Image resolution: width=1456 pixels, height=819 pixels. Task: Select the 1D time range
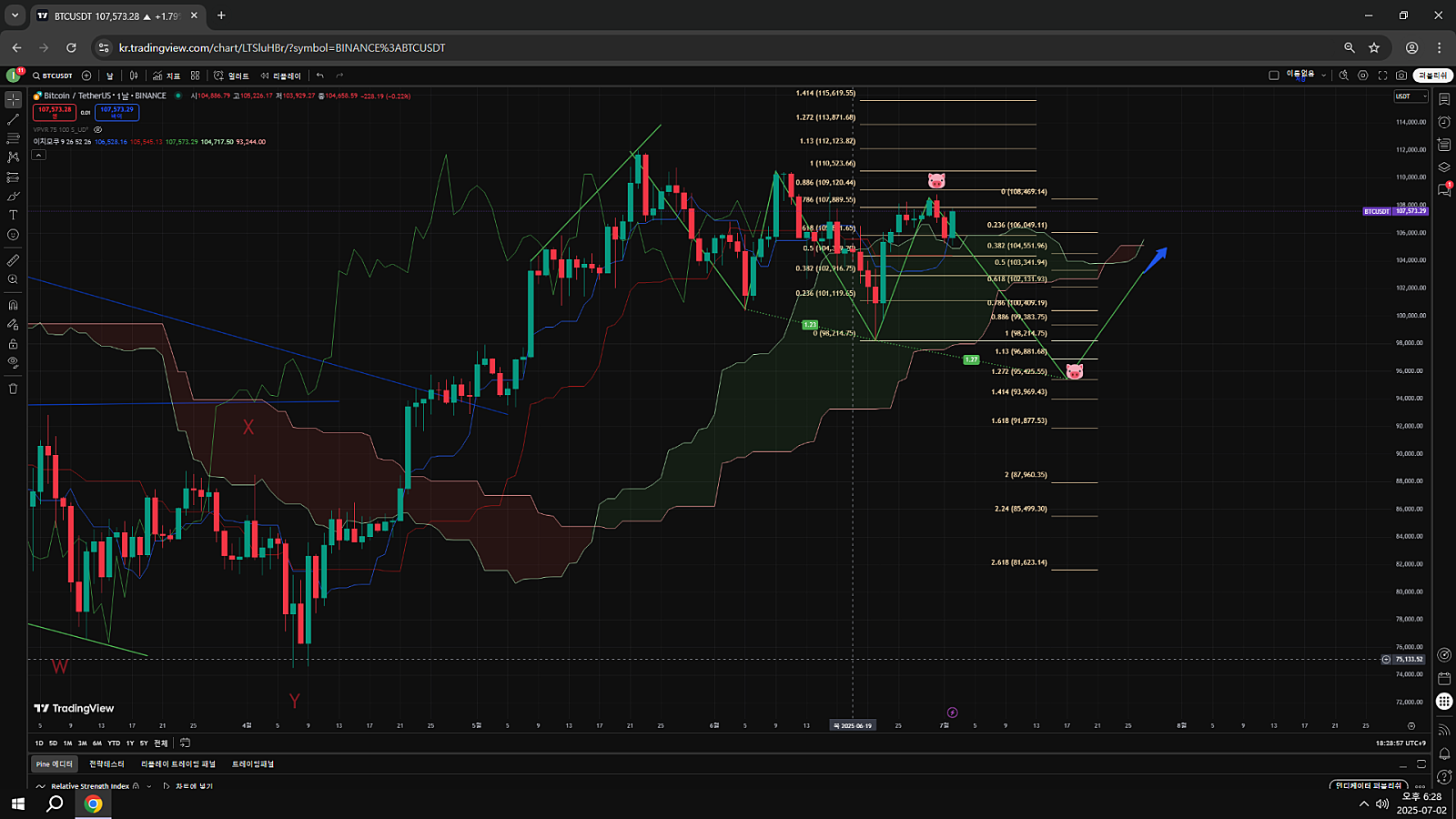39,743
